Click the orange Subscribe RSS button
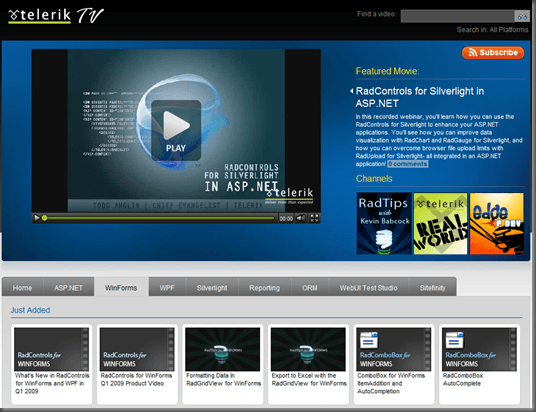Screen dimensions: 536x412 point(493,53)
